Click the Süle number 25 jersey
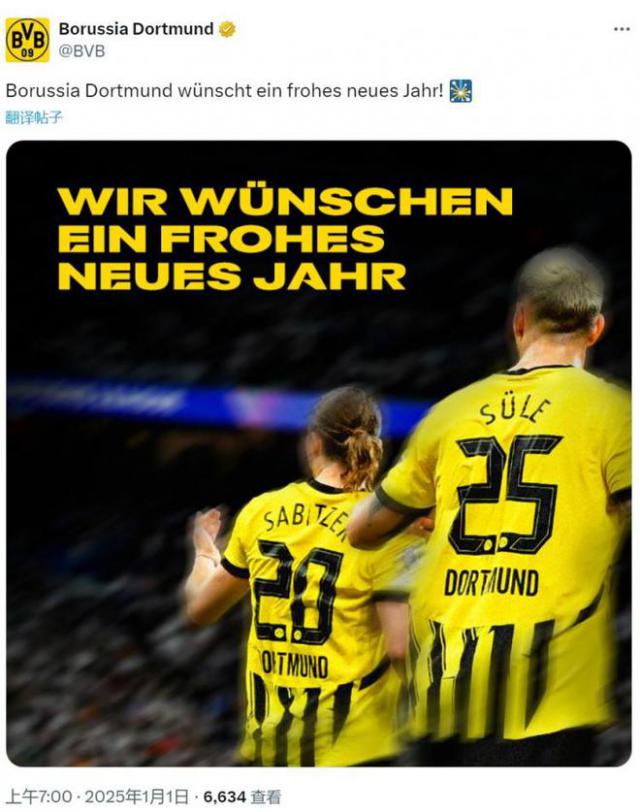Image resolution: width=640 pixels, height=812 pixels. 510,554
